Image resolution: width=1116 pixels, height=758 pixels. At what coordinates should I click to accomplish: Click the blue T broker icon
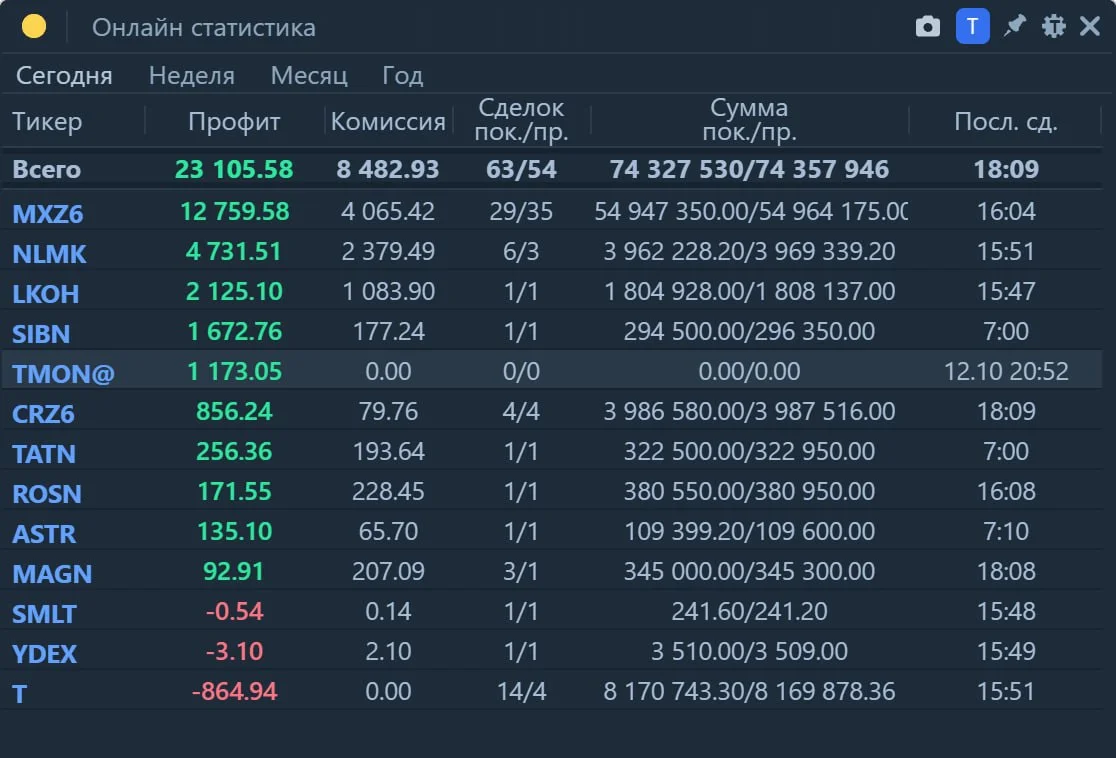pyautogui.click(x=972, y=26)
